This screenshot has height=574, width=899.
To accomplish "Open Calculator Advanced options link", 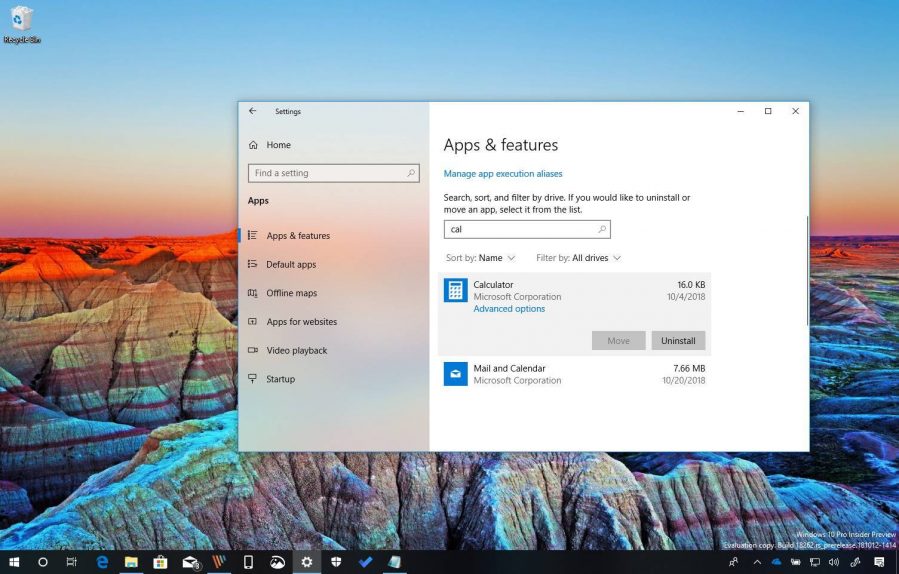I will click(509, 309).
